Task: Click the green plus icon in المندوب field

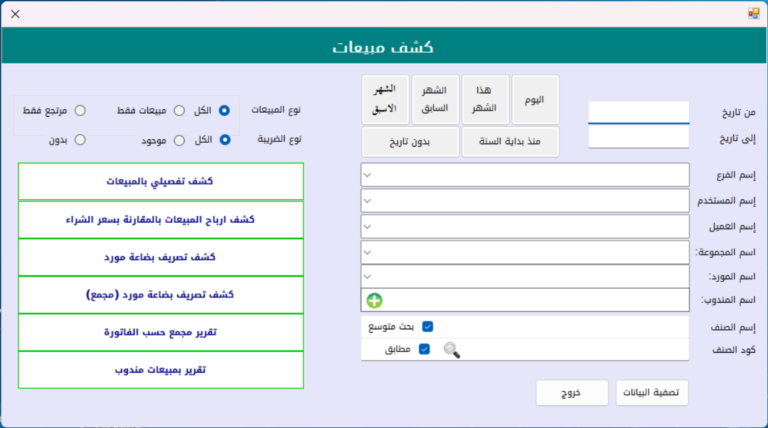Action: [x=375, y=300]
